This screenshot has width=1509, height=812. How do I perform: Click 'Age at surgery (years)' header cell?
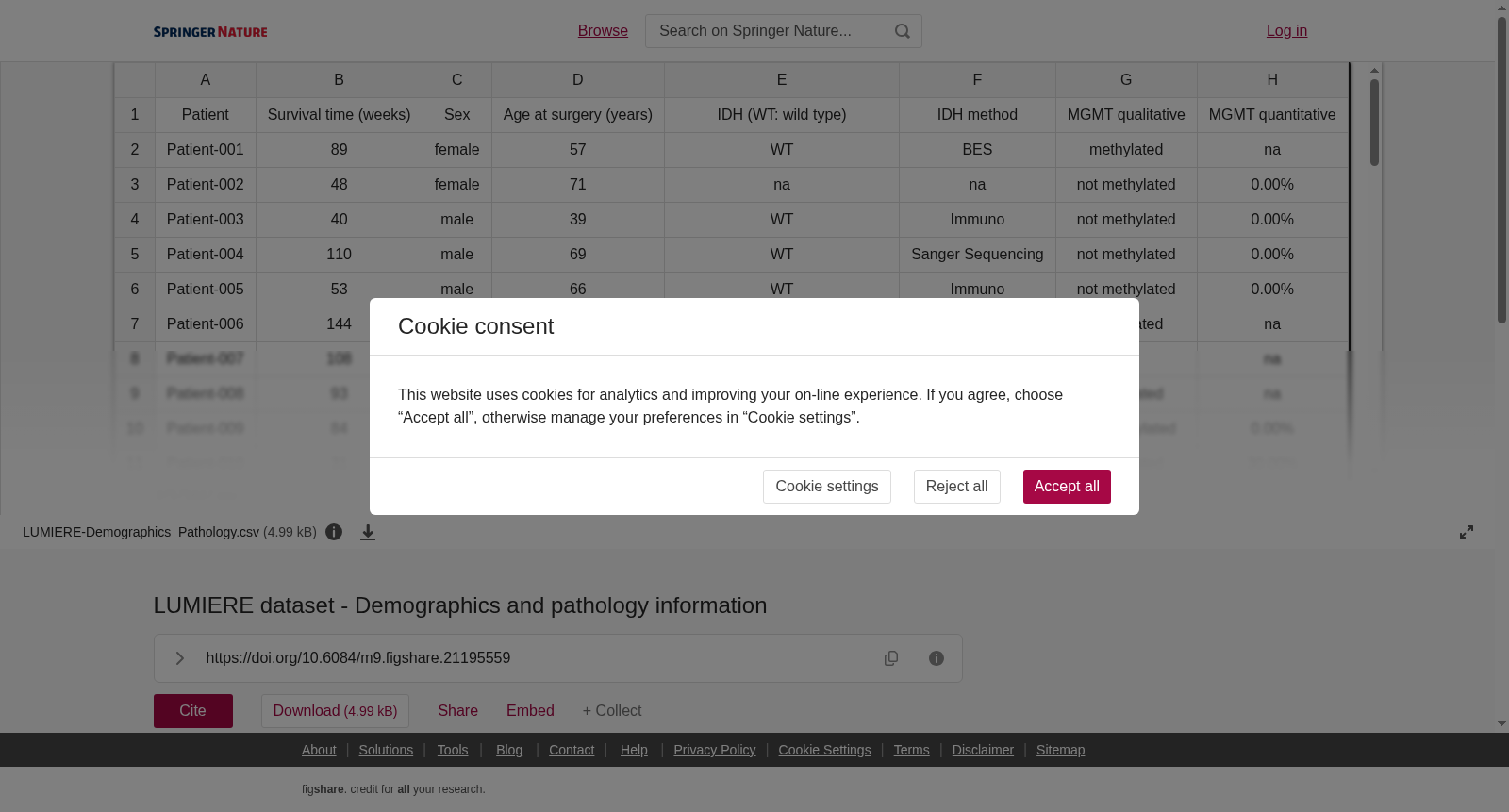point(578,115)
